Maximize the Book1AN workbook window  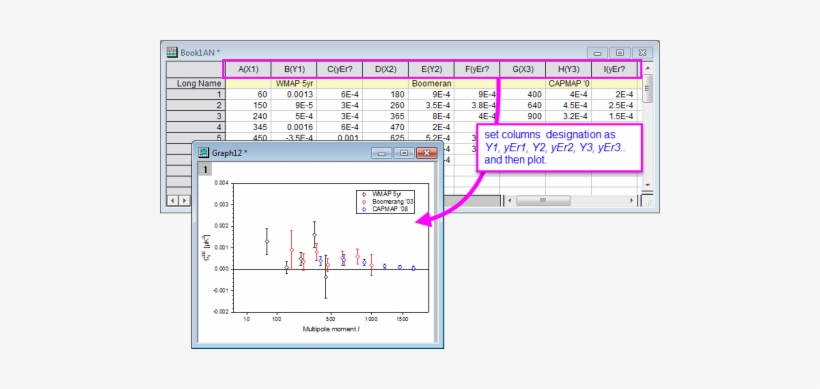(x=620, y=53)
